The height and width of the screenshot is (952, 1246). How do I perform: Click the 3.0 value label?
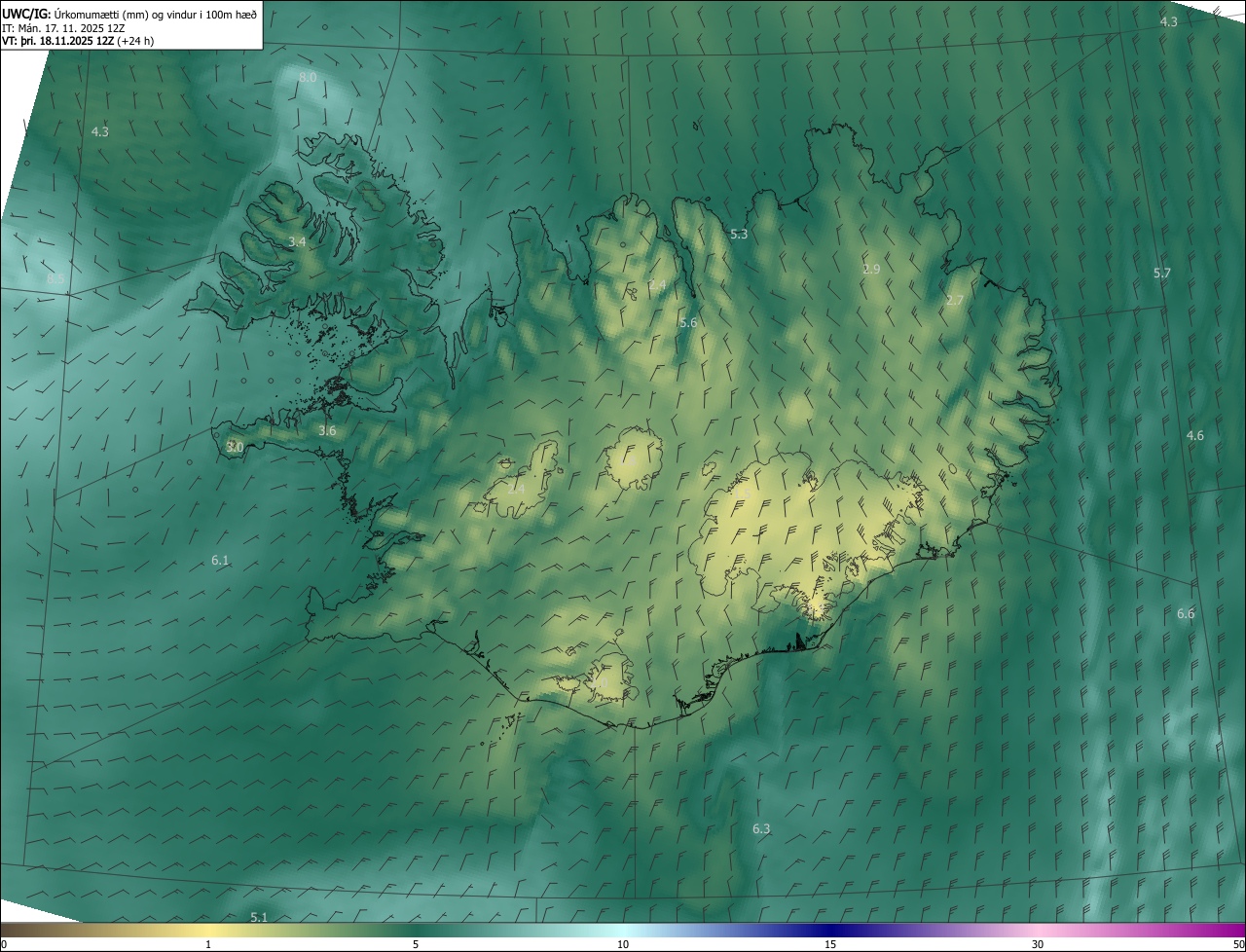pyautogui.click(x=235, y=447)
